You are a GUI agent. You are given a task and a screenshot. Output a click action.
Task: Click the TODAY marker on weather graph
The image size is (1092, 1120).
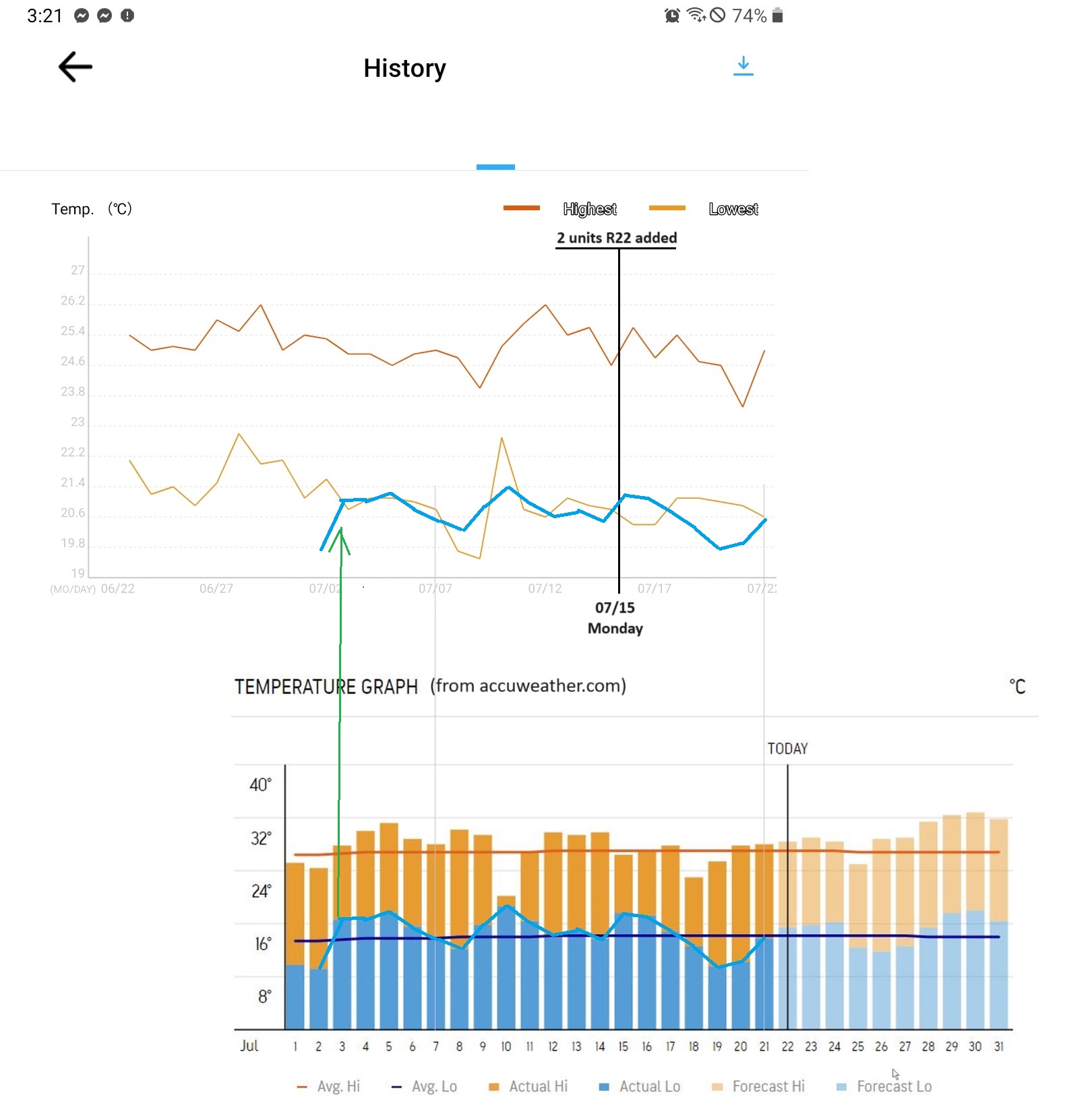click(x=787, y=749)
